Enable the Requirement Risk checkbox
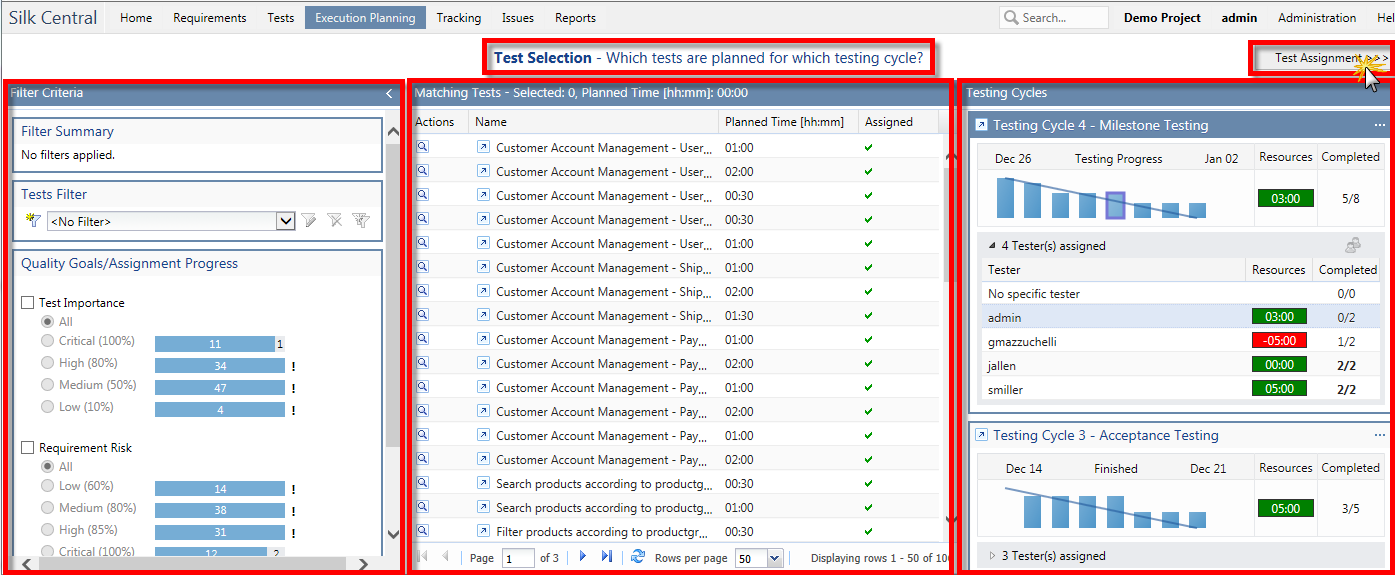 [x=28, y=448]
